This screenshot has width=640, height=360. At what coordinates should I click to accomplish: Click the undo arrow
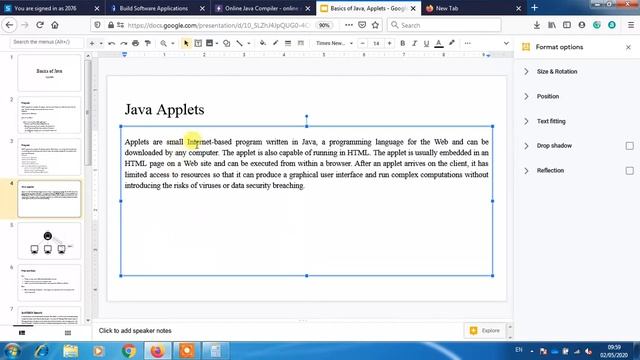(111, 43)
